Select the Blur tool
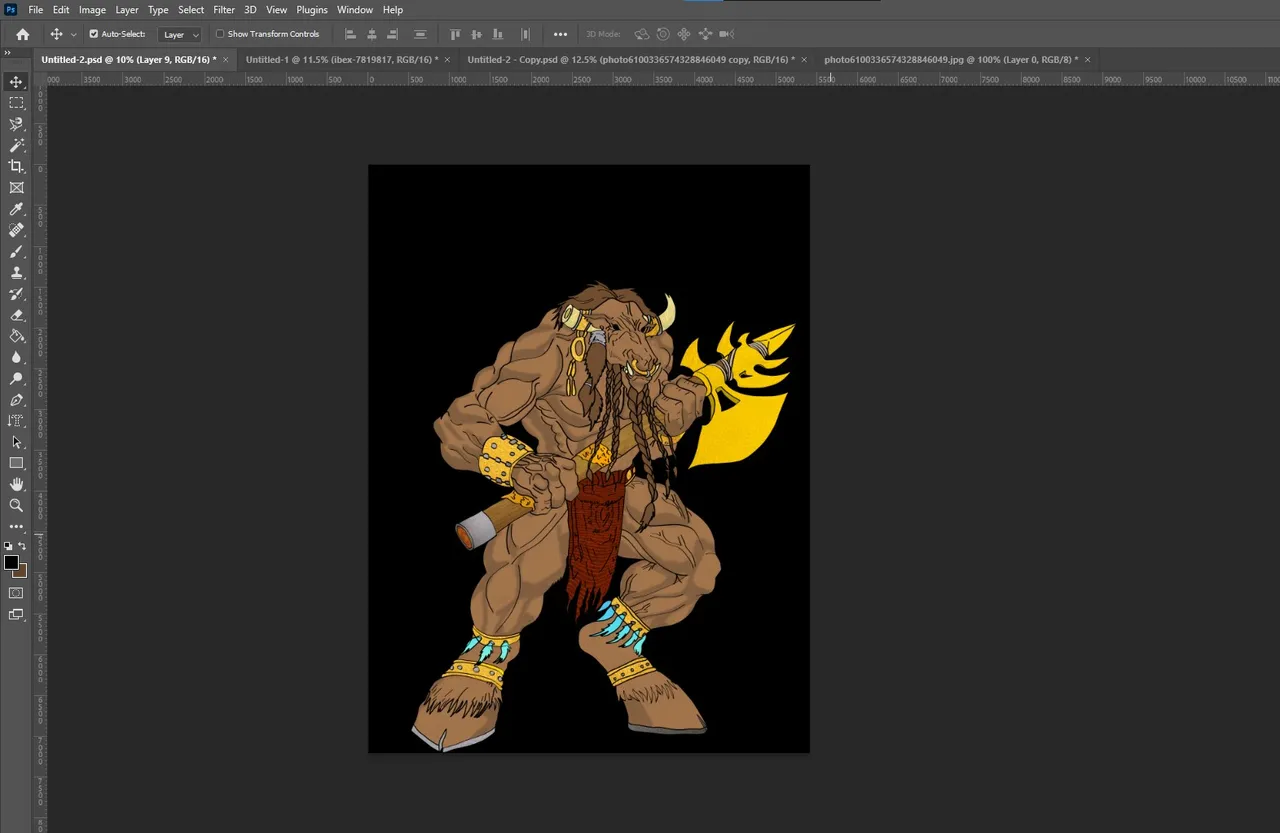 coord(16,357)
